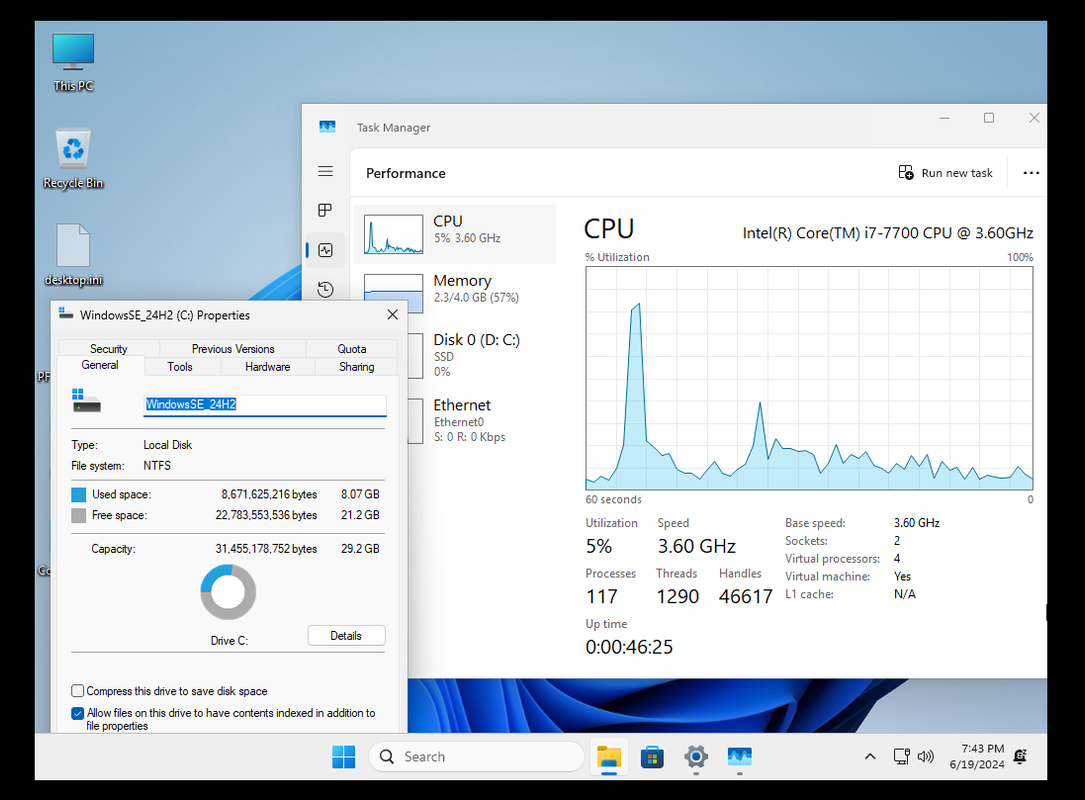Click Processes value 117
This screenshot has height=800, width=1085.
(x=601, y=597)
